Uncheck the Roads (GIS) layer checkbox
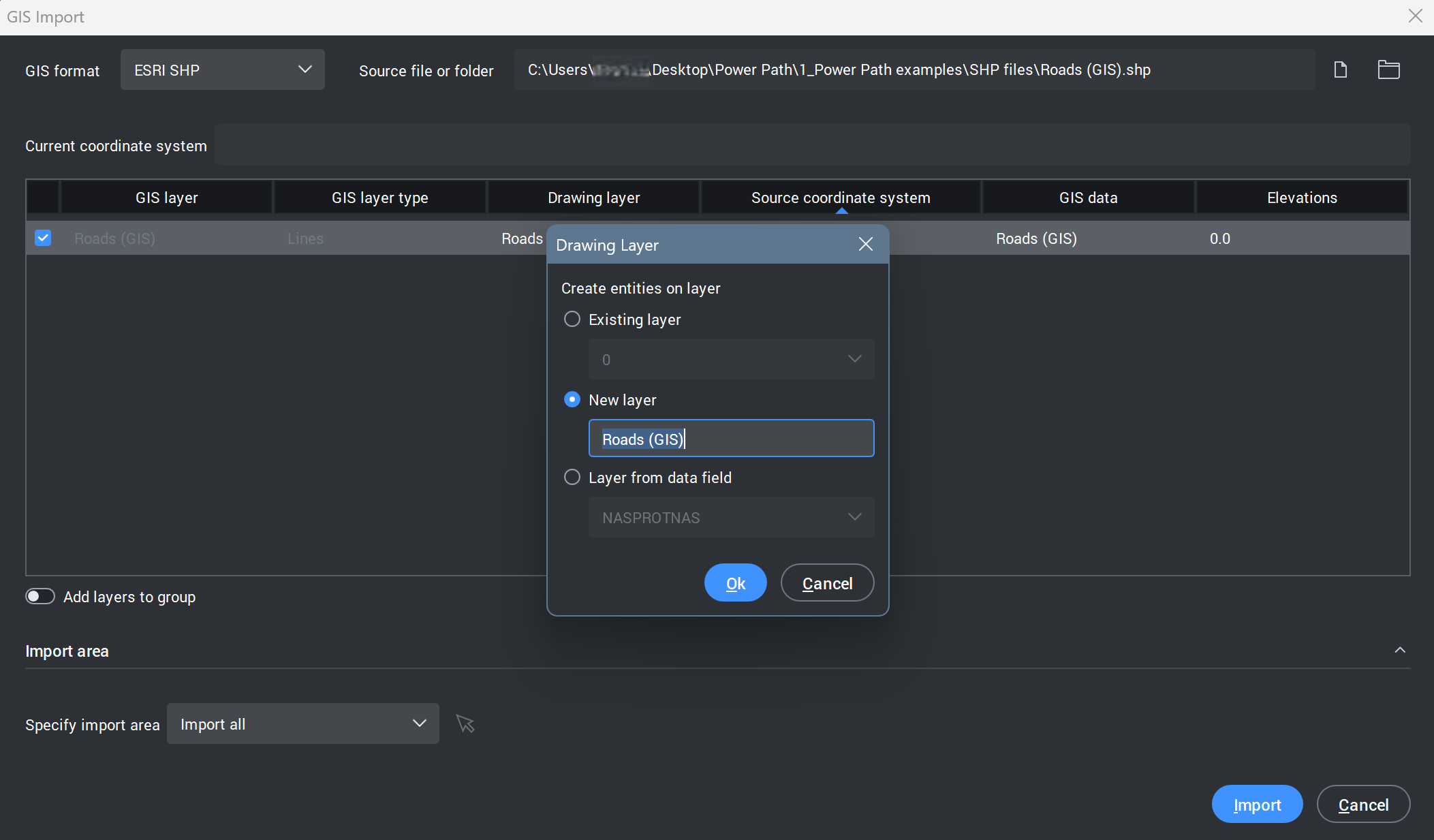This screenshot has width=1434, height=840. (43, 238)
